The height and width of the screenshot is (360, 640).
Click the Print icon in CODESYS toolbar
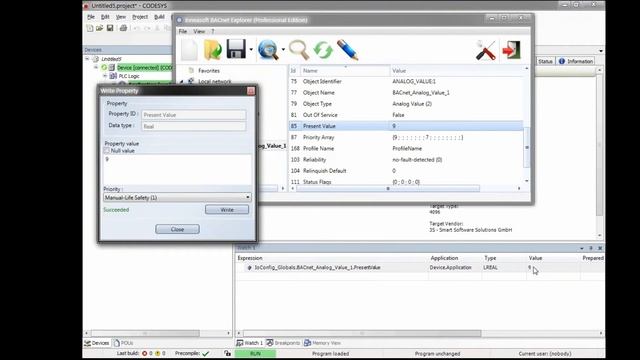[123, 28]
